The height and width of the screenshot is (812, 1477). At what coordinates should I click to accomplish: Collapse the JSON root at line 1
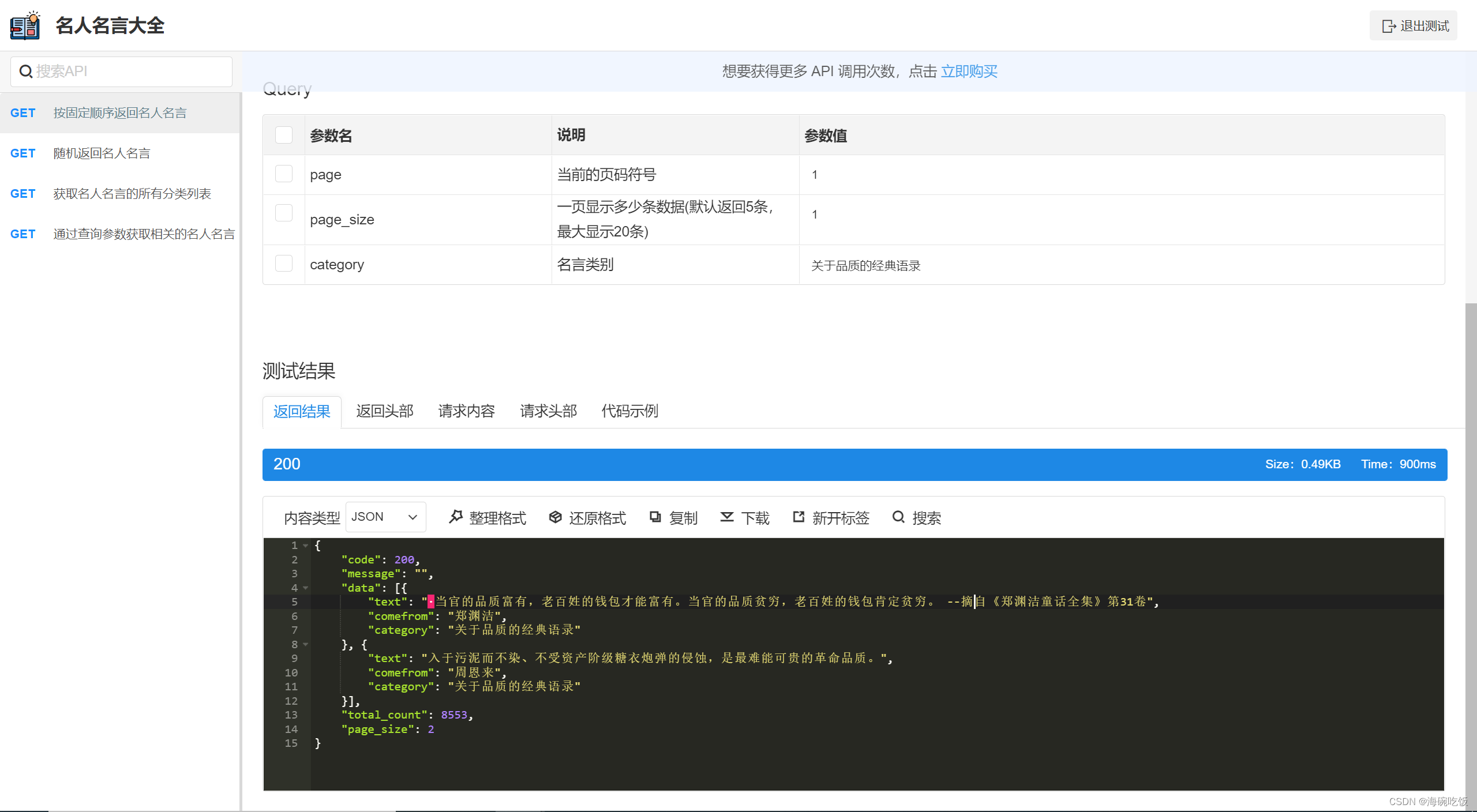[306, 546]
